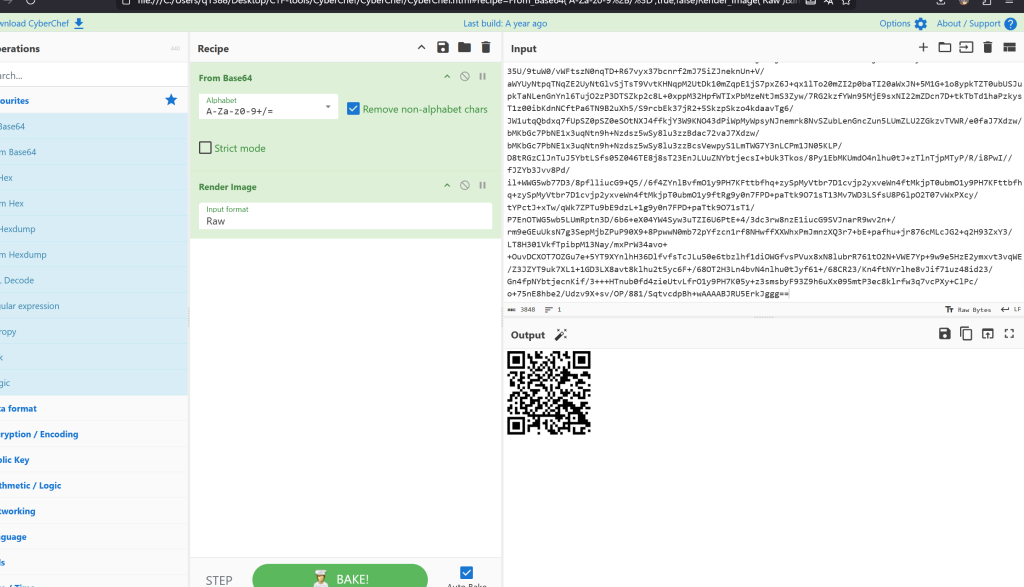
Task: Uncheck Remove non-alphabet chars
Action: [x=353, y=109]
